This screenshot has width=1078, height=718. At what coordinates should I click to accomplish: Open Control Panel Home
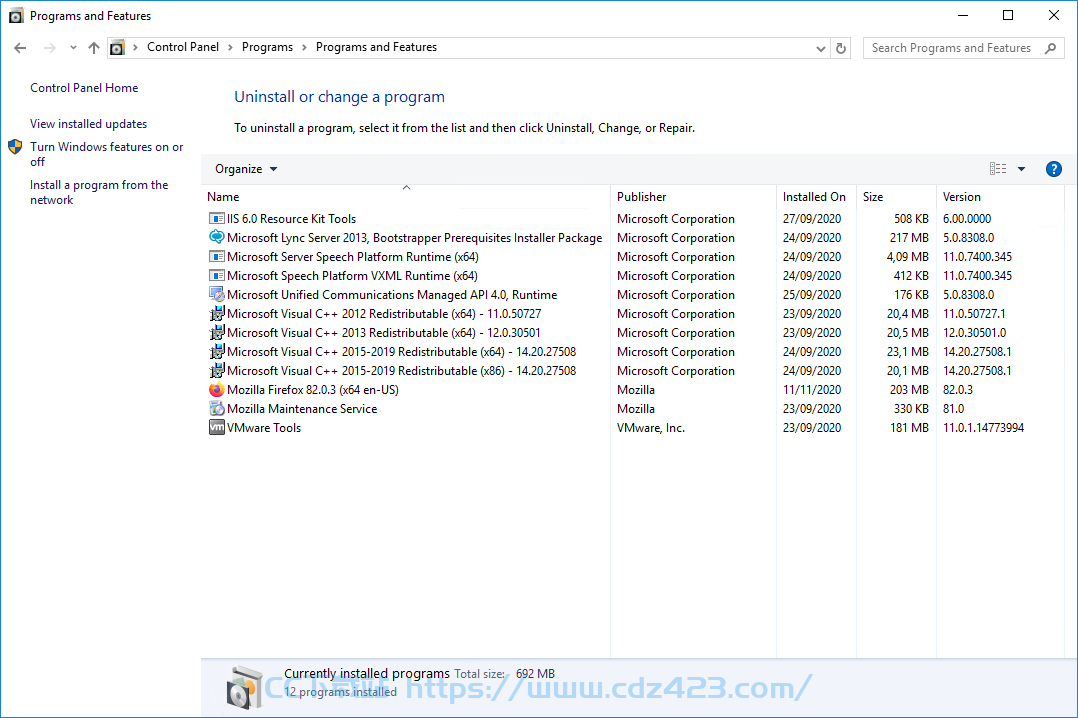(x=84, y=88)
